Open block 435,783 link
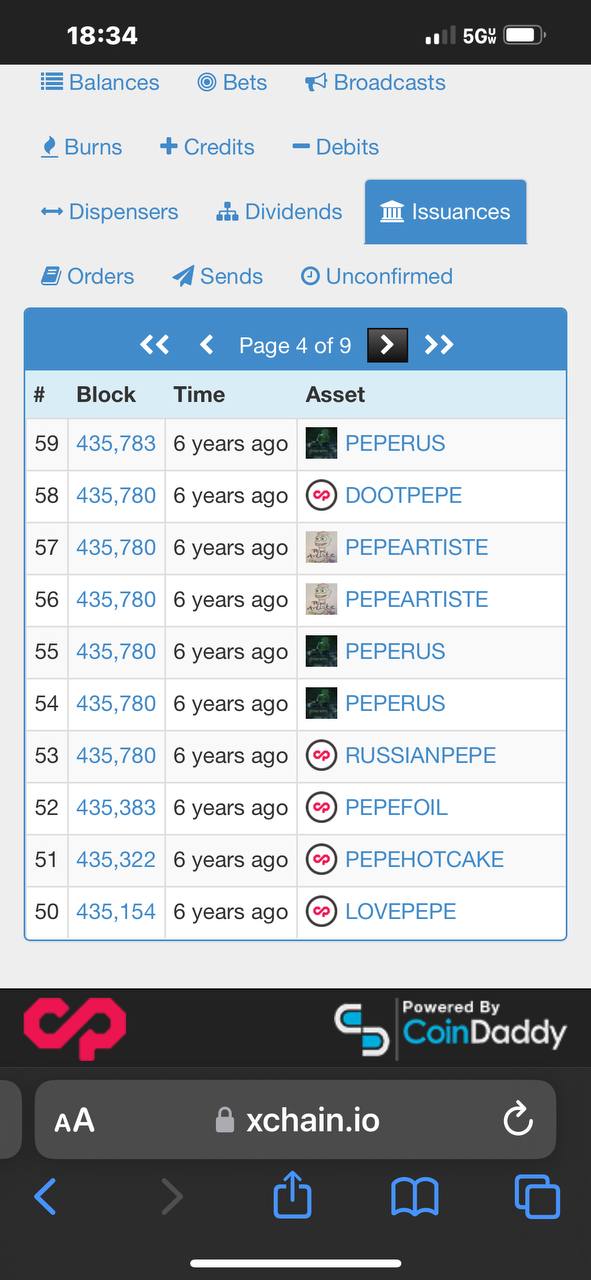The width and height of the screenshot is (591, 1280). (x=116, y=444)
